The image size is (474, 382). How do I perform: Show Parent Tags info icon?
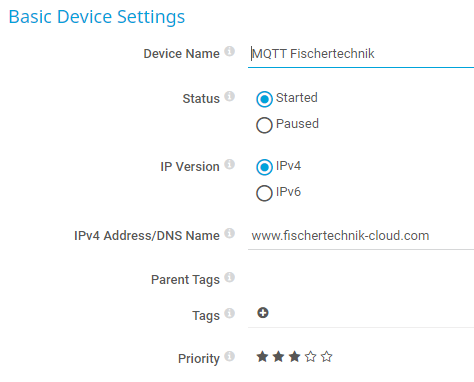(229, 277)
